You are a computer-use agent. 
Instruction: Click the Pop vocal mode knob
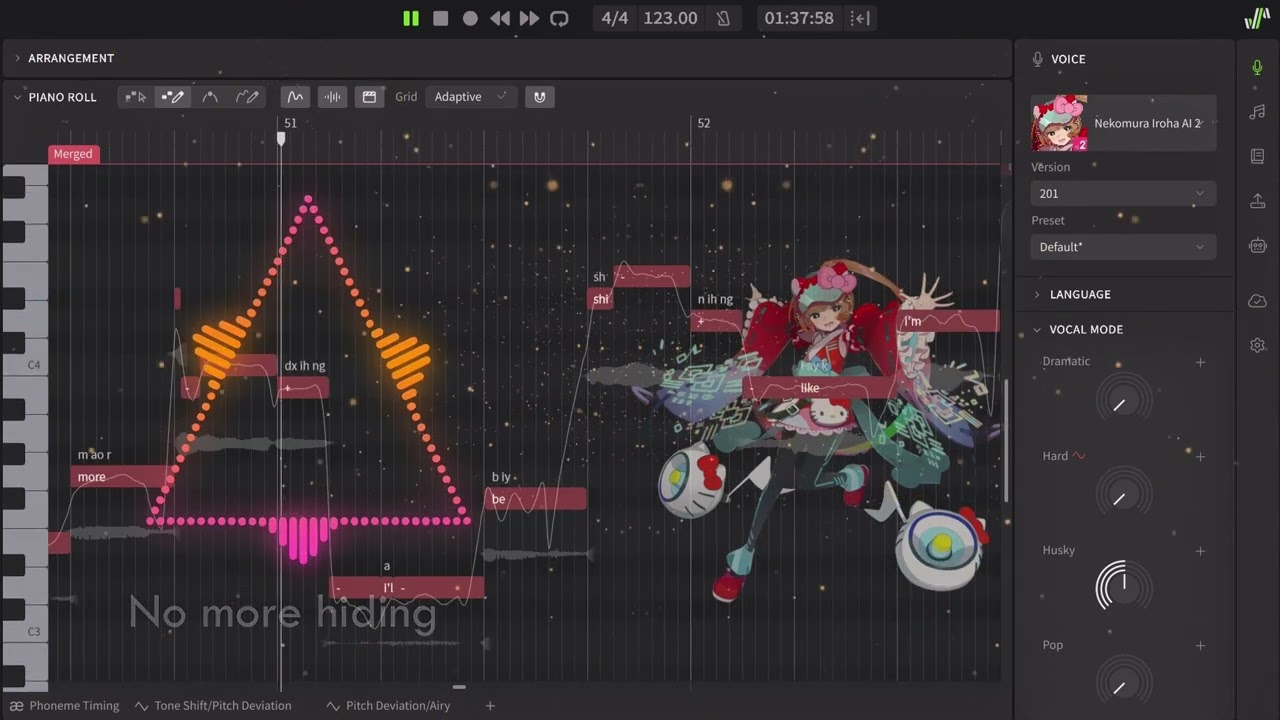1124,682
